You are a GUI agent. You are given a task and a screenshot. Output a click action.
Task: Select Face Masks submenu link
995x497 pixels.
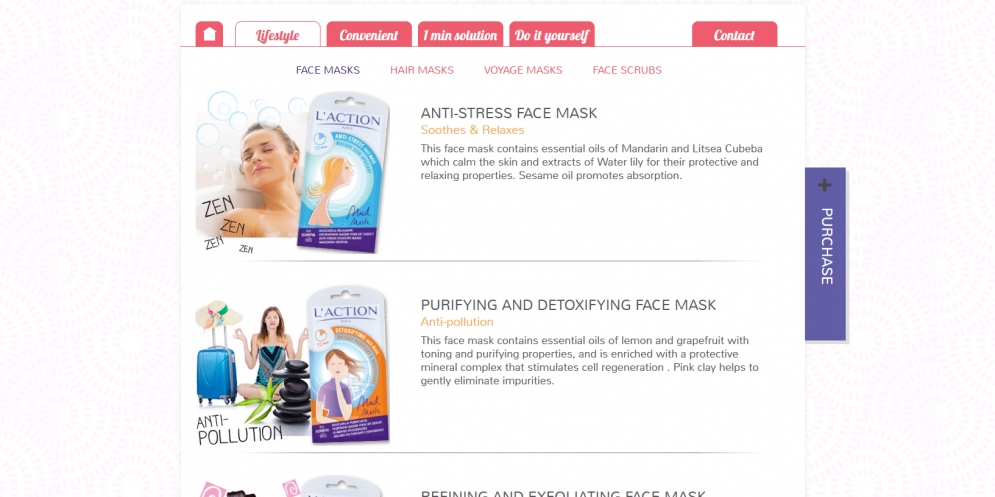(x=327, y=70)
